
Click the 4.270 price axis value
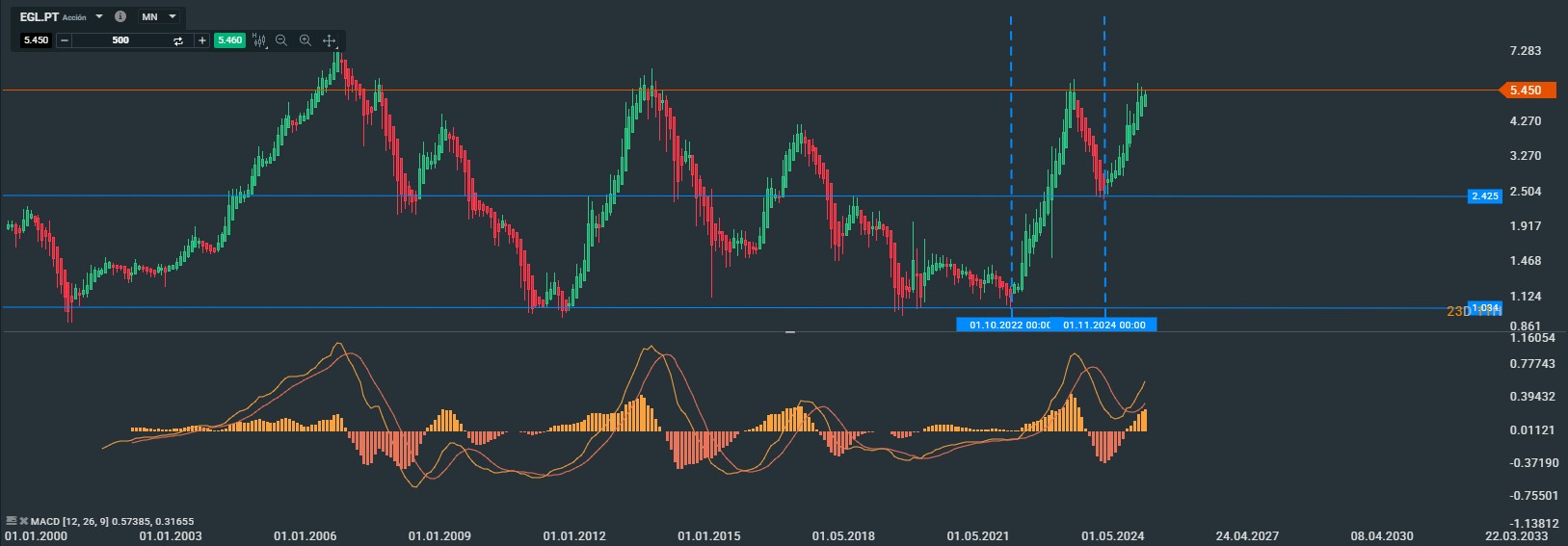[x=1526, y=121]
